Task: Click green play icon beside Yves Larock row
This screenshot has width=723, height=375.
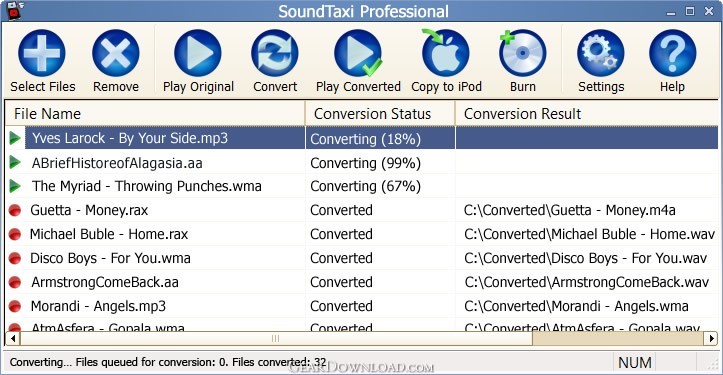Action: [15, 137]
